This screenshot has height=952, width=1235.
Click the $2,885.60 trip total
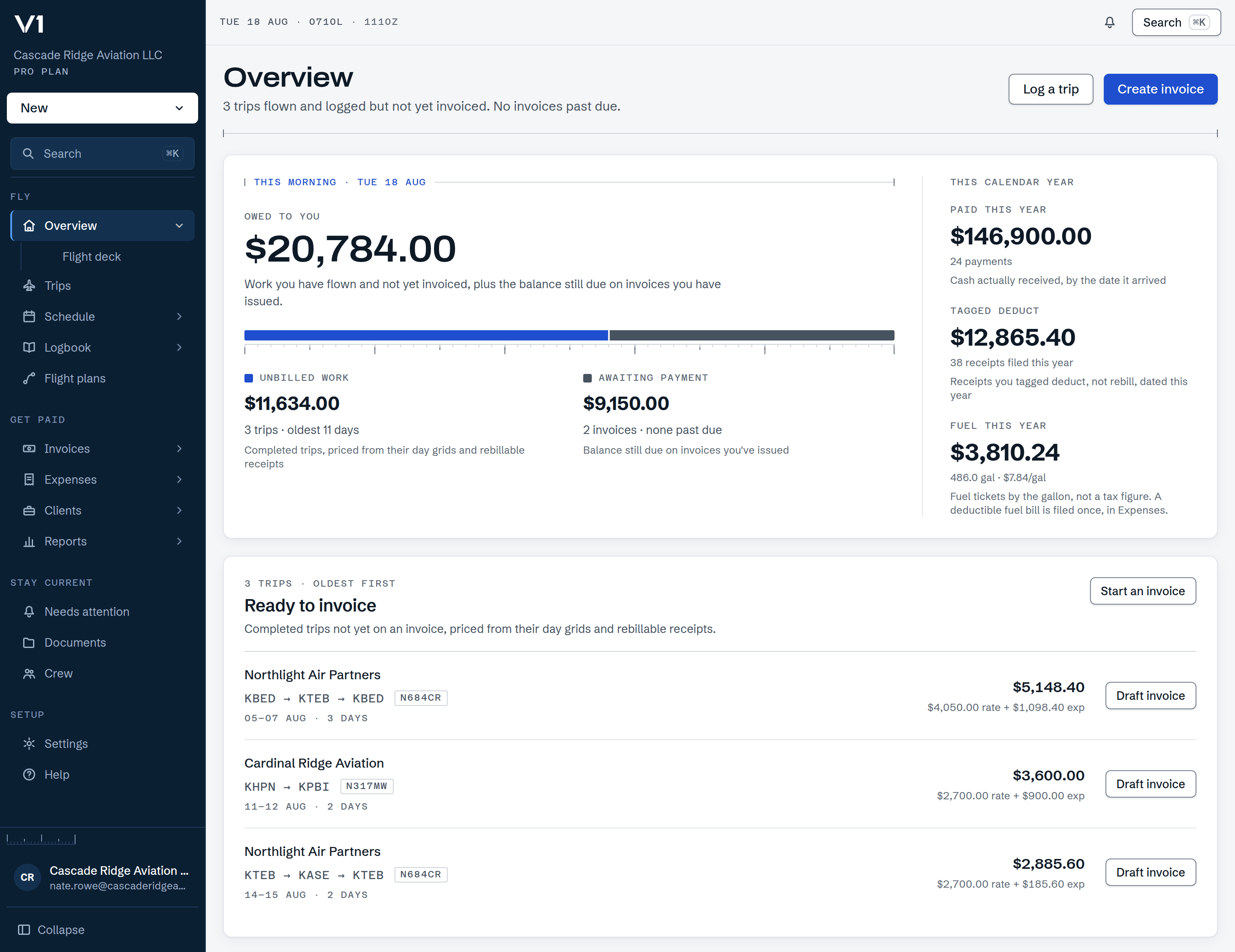pos(1048,864)
